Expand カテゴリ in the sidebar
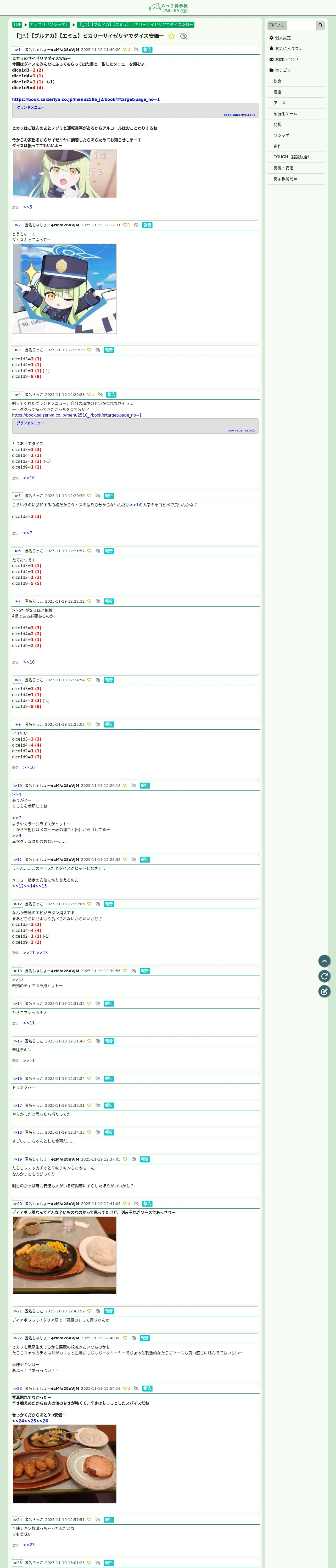Viewport: 336px width, 1568px height. (x=296, y=71)
